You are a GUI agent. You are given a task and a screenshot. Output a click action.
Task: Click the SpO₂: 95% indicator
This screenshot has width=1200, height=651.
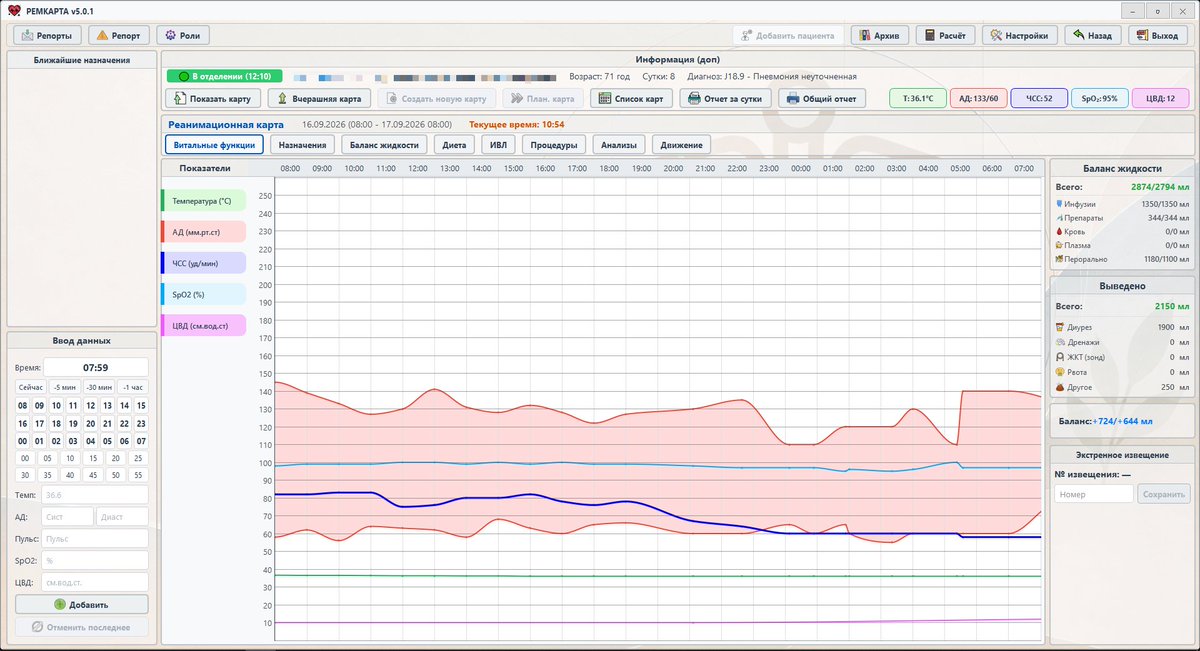1099,98
